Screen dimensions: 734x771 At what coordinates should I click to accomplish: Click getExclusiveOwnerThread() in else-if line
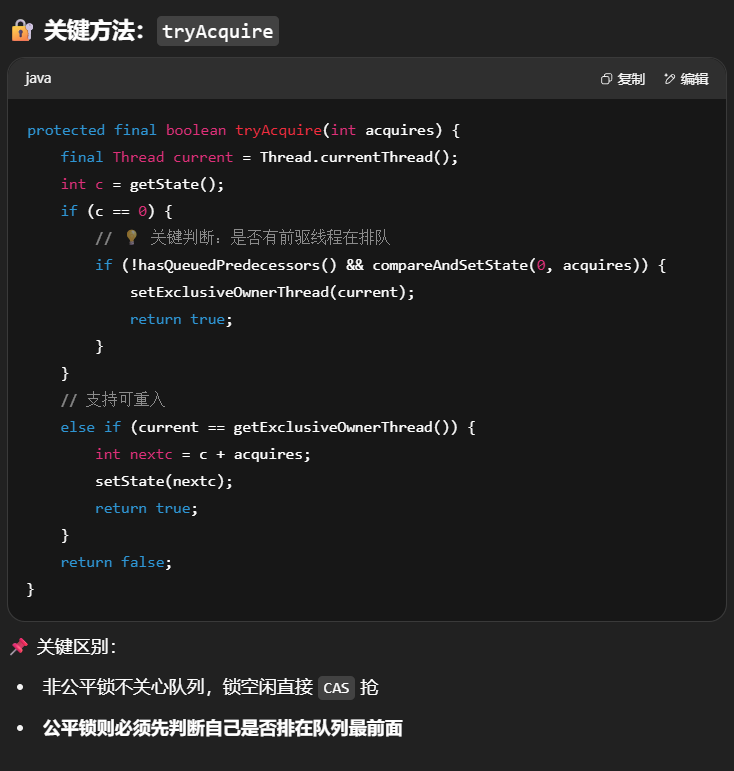point(345,427)
